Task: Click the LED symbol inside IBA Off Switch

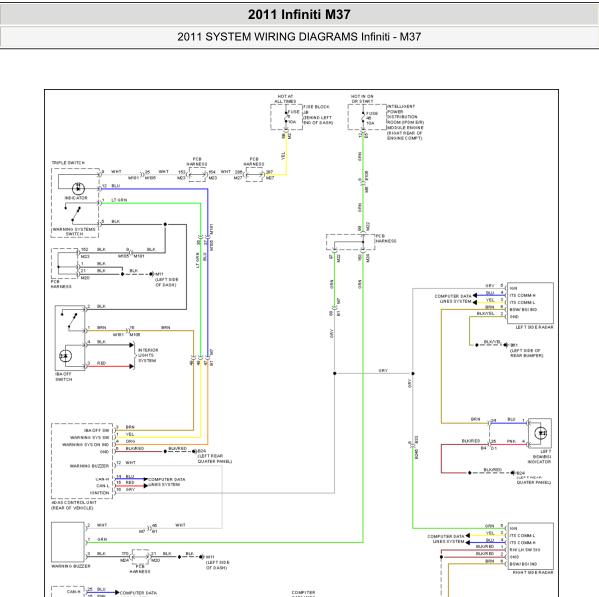Action: pos(65,356)
